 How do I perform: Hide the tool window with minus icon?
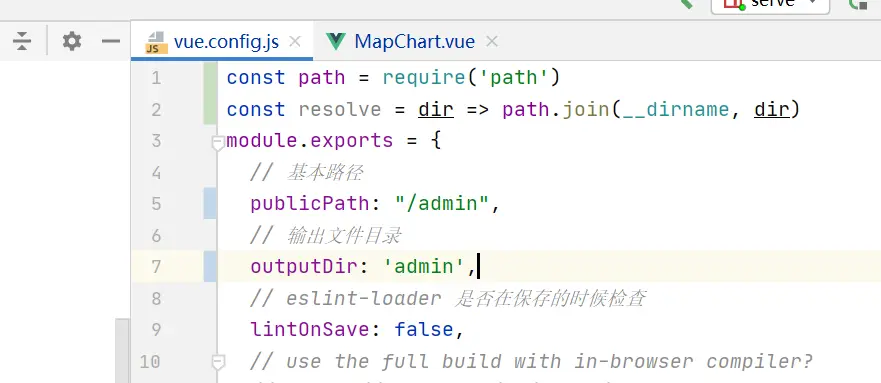(x=111, y=41)
